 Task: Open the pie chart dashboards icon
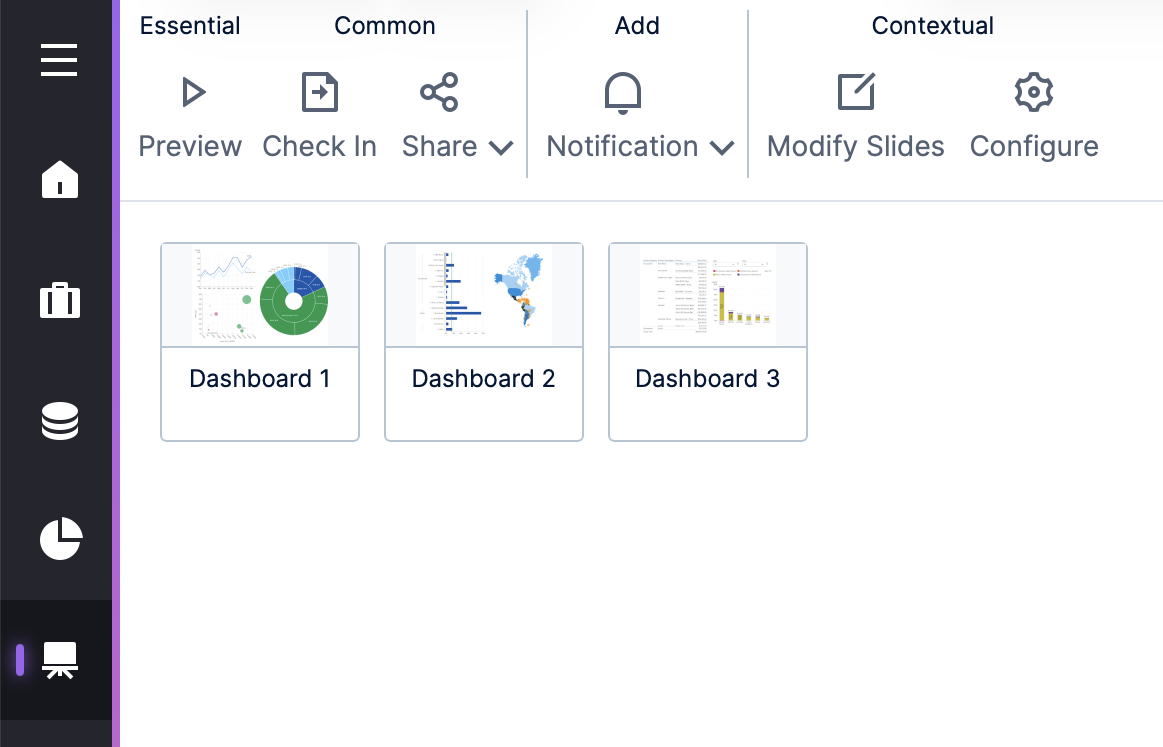pos(59,540)
